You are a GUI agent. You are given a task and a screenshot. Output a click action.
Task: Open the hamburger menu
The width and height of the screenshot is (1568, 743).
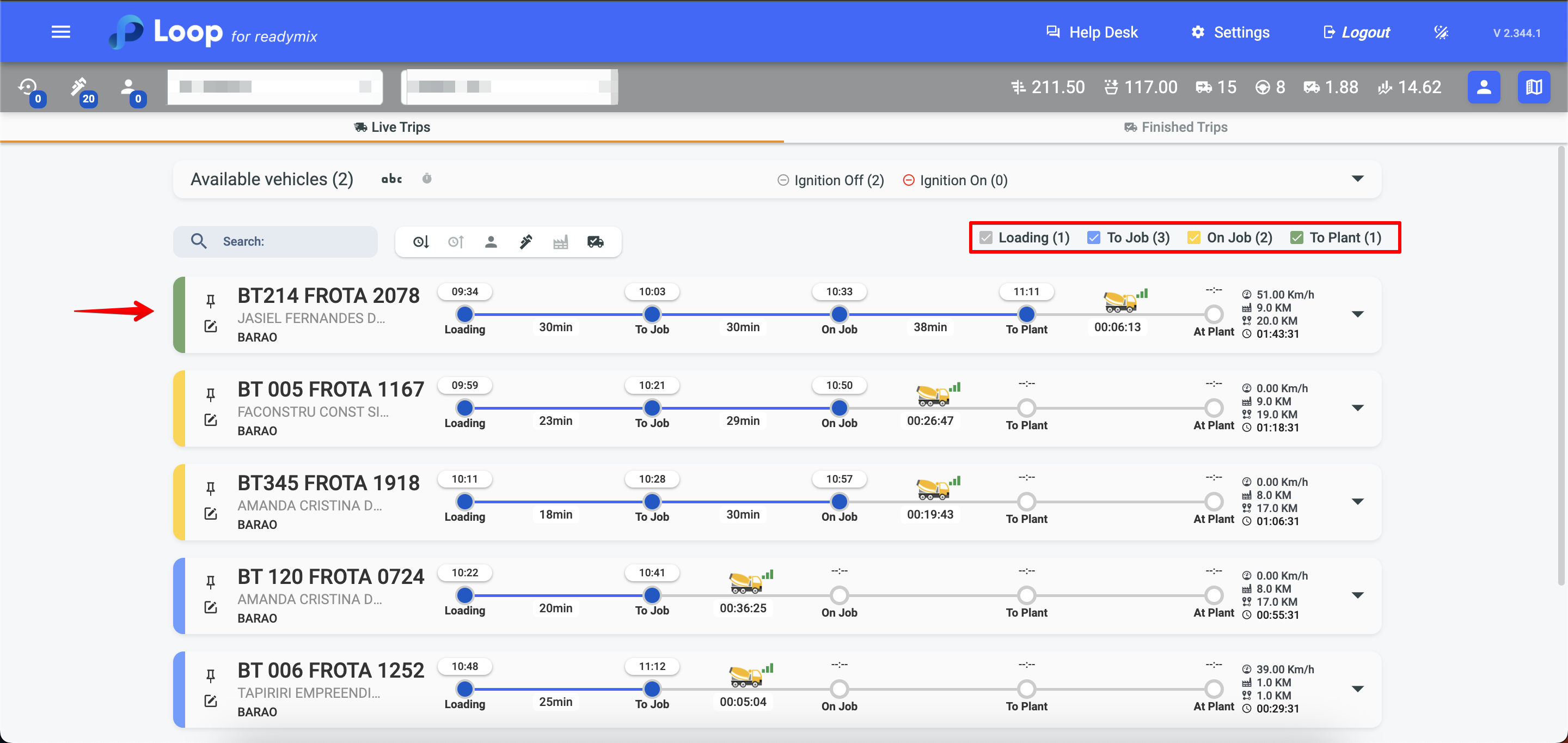pyautogui.click(x=60, y=32)
